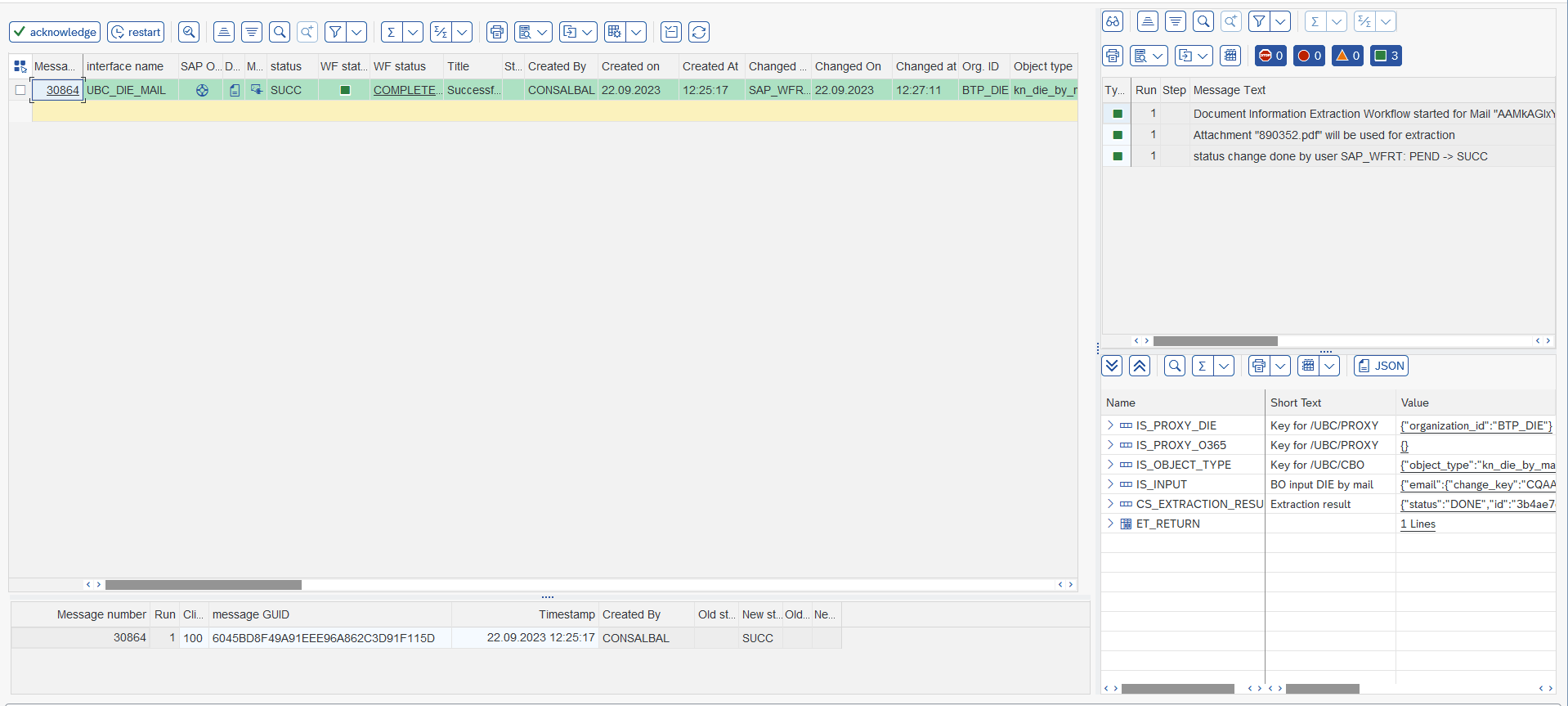Click the save-layout icon left of Refresh
Viewport: 1568px width, 706px height.
coord(671,32)
